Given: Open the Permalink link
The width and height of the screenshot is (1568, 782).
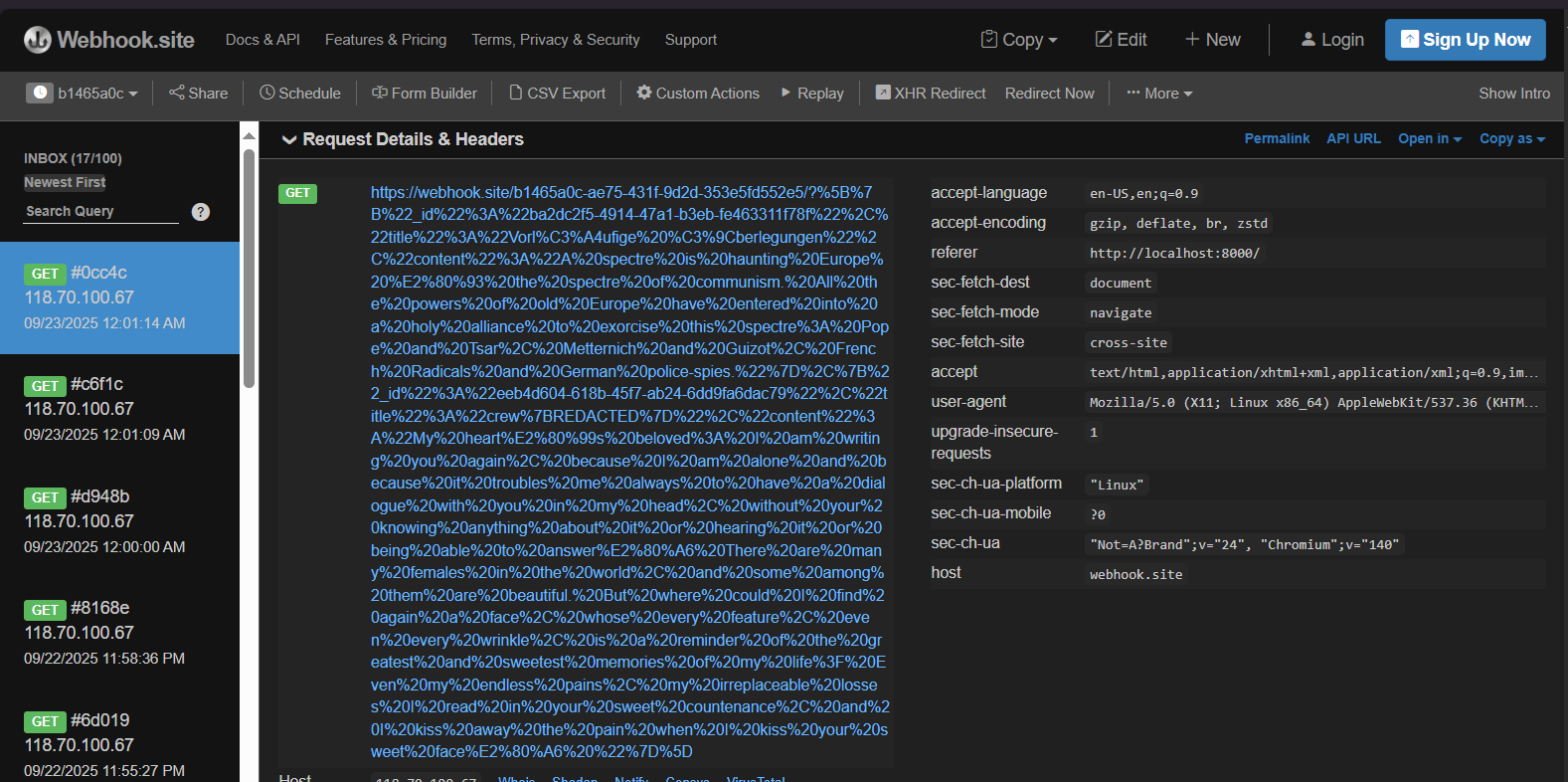Looking at the screenshot, I should pyautogui.click(x=1277, y=139).
